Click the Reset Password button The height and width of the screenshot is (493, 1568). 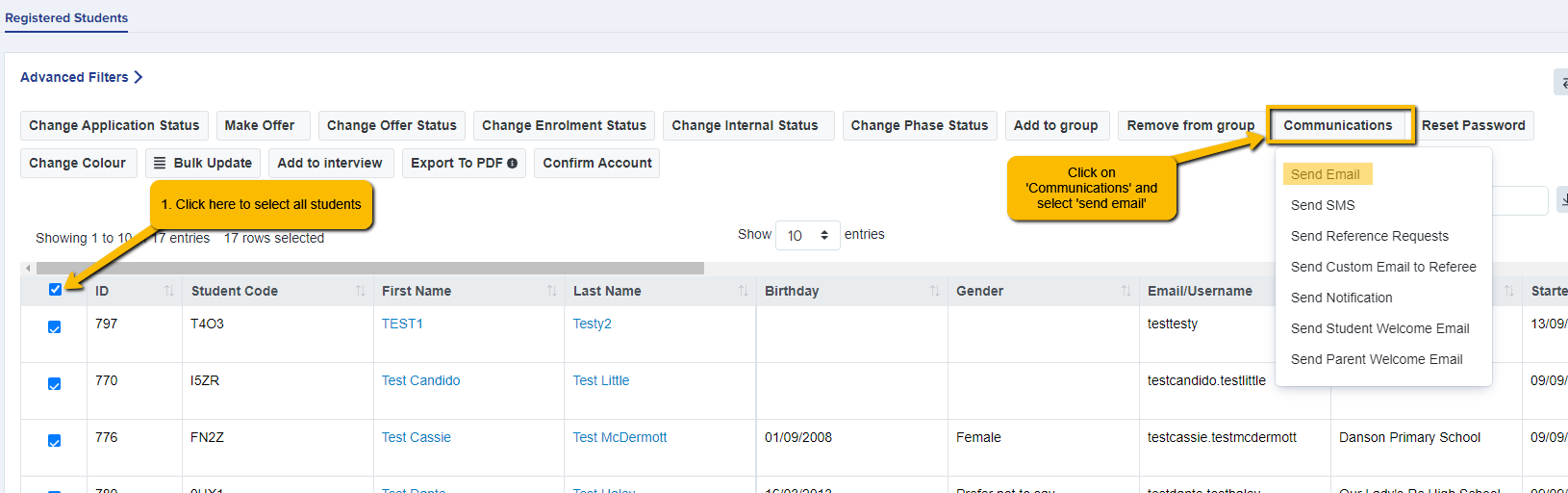click(1474, 125)
